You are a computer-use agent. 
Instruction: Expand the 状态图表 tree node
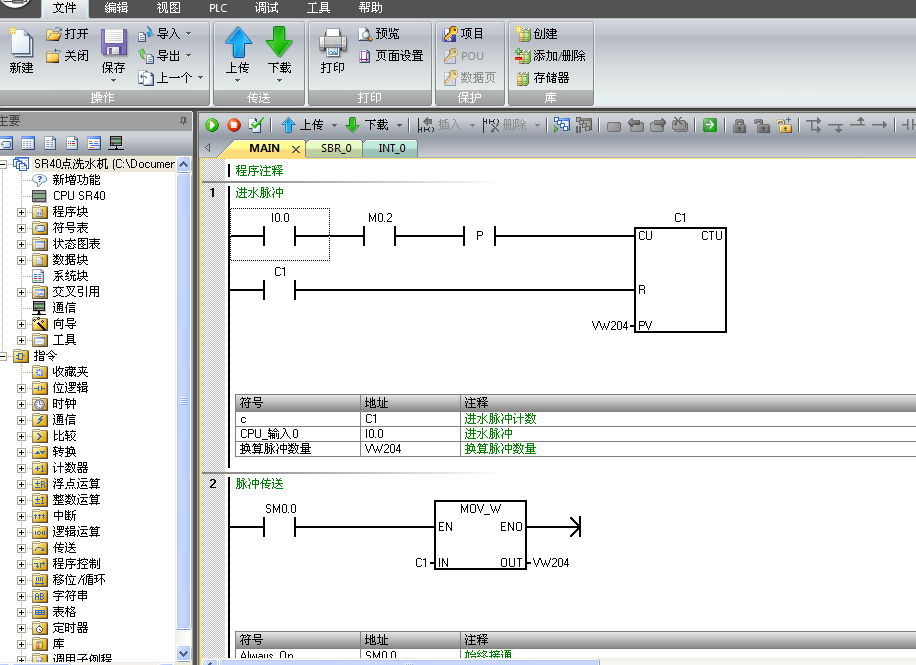pyautogui.click(x=21, y=244)
